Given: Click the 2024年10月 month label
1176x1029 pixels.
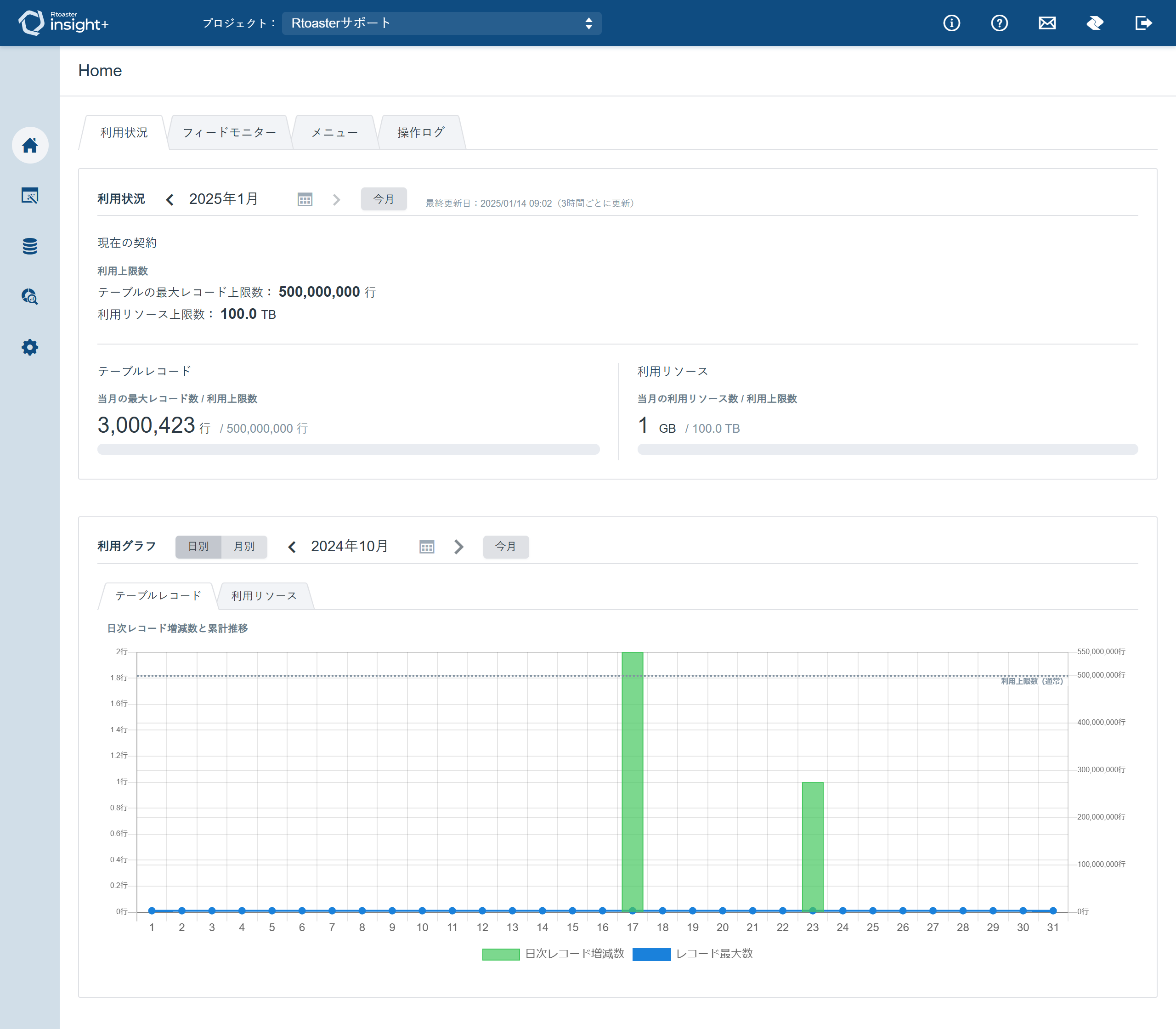Looking at the screenshot, I should (x=349, y=547).
